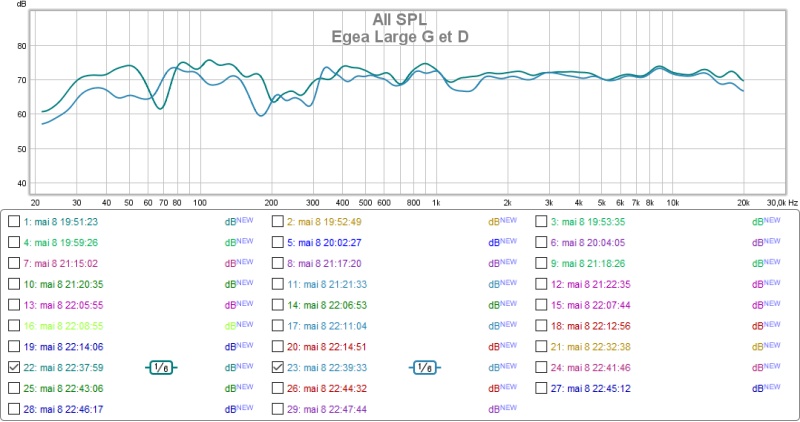Activate checkbox for 27: mai 8 22:45:12
This screenshot has height=422, width=800.
point(541,388)
